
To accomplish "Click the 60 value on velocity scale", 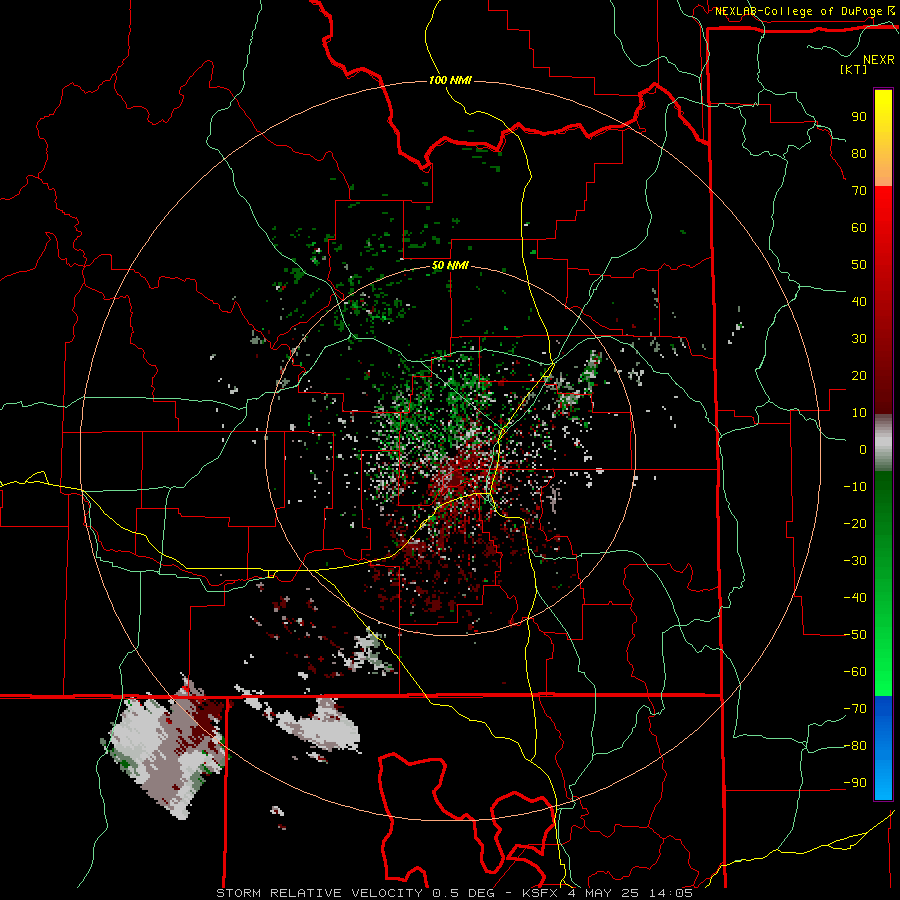I will pyautogui.click(x=859, y=227).
